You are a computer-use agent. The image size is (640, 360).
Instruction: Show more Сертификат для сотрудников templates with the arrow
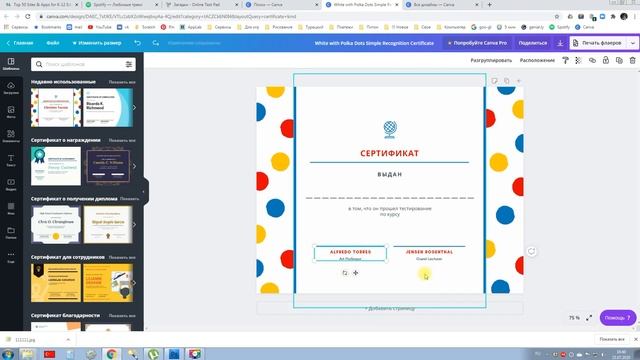pos(134,283)
